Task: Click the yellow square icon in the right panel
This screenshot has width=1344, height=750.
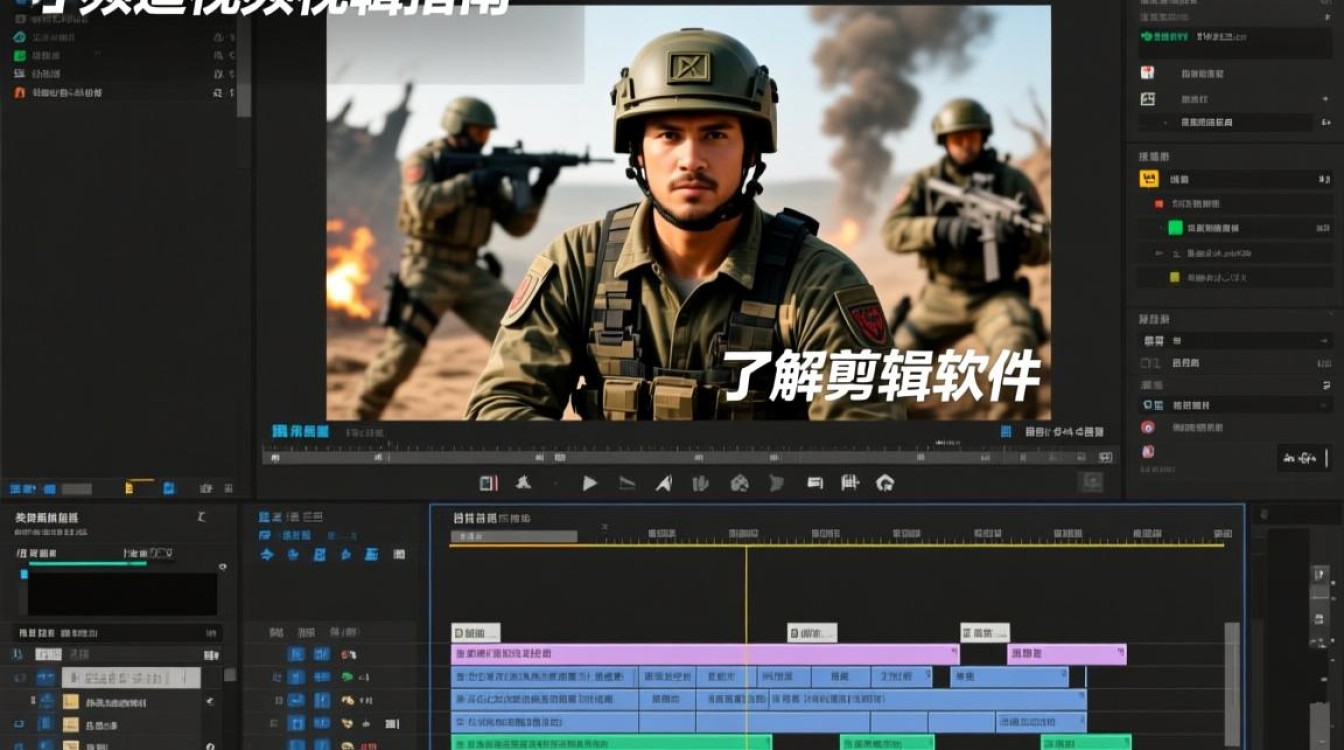Action: tap(1149, 179)
